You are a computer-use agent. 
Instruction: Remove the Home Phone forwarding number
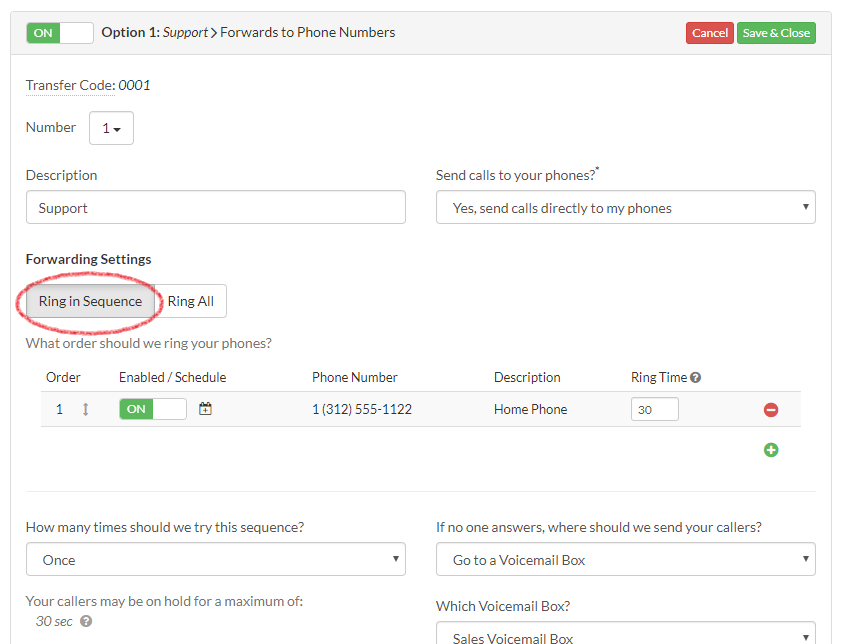click(x=770, y=408)
